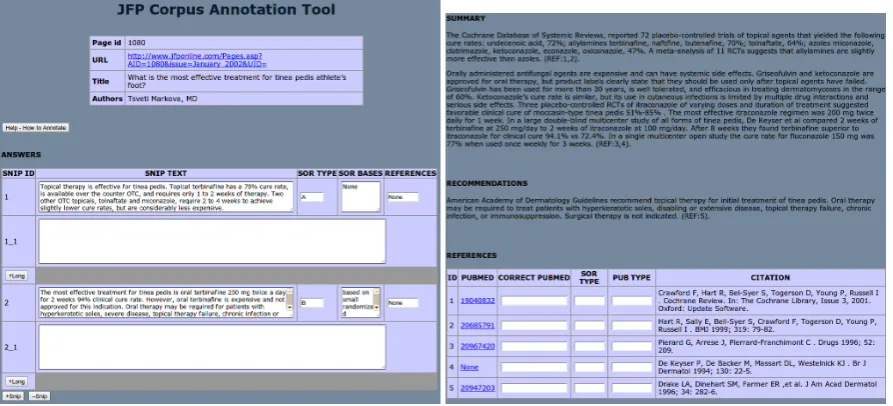
Task: Click the ANSWERS section heading
Action: coord(21,154)
